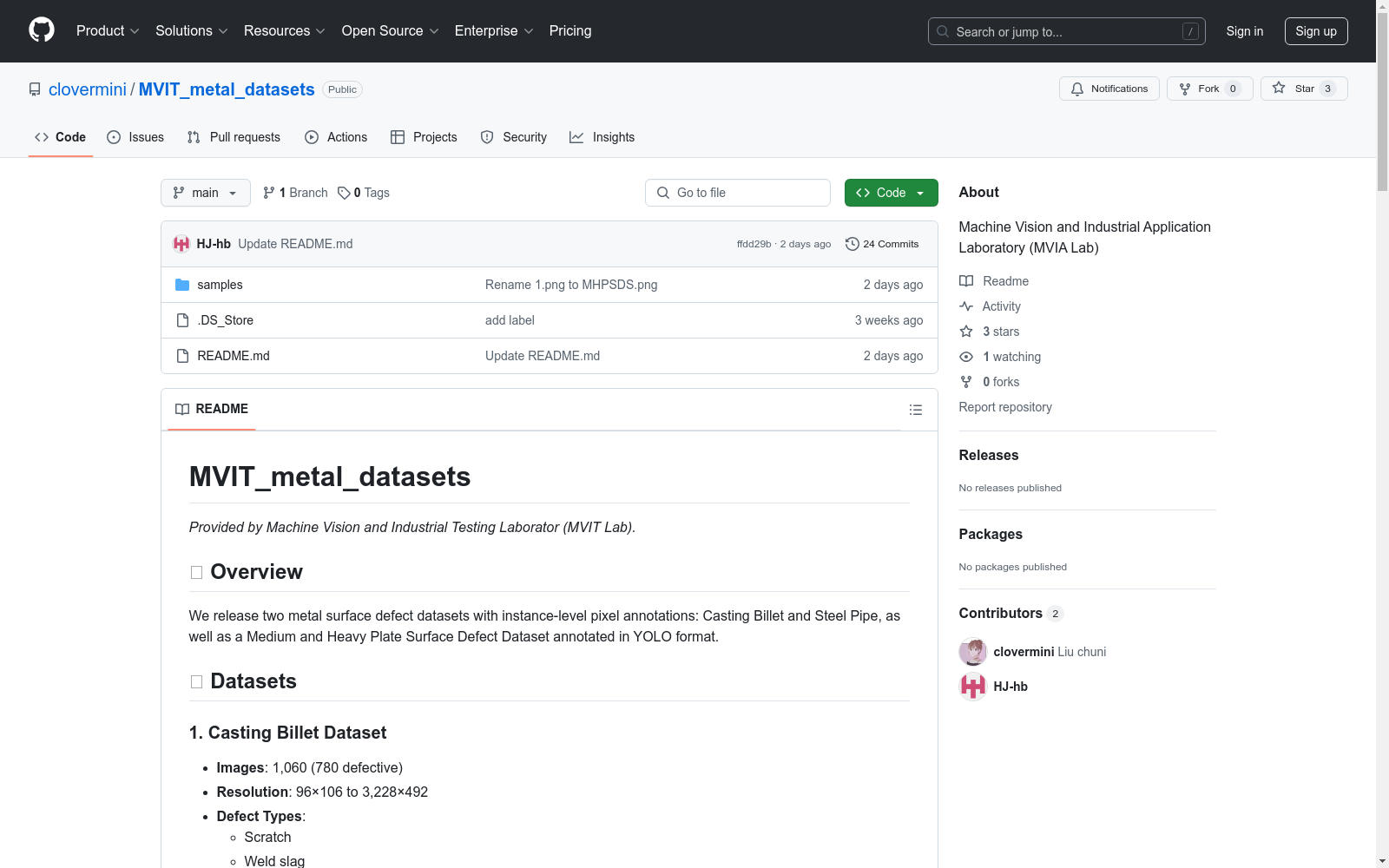Click the Activity pulse icon
The height and width of the screenshot is (868, 1389).
click(x=966, y=306)
